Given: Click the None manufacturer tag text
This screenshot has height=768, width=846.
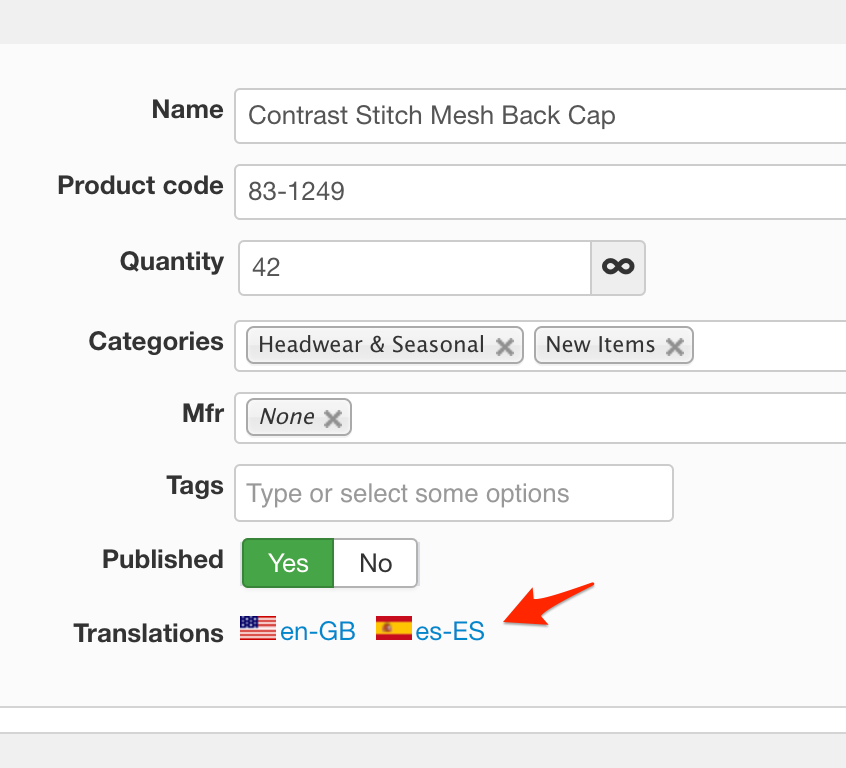Looking at the screenshot, I should 287,417.
